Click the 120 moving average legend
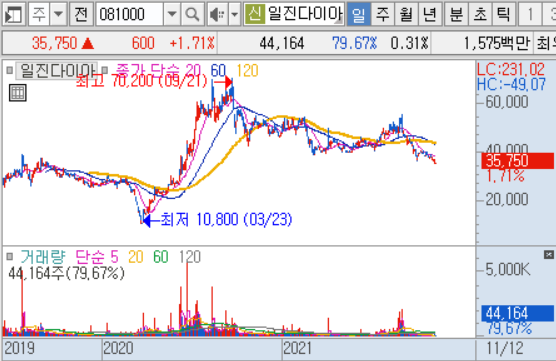The image size is (556, 361). point(247,70)
